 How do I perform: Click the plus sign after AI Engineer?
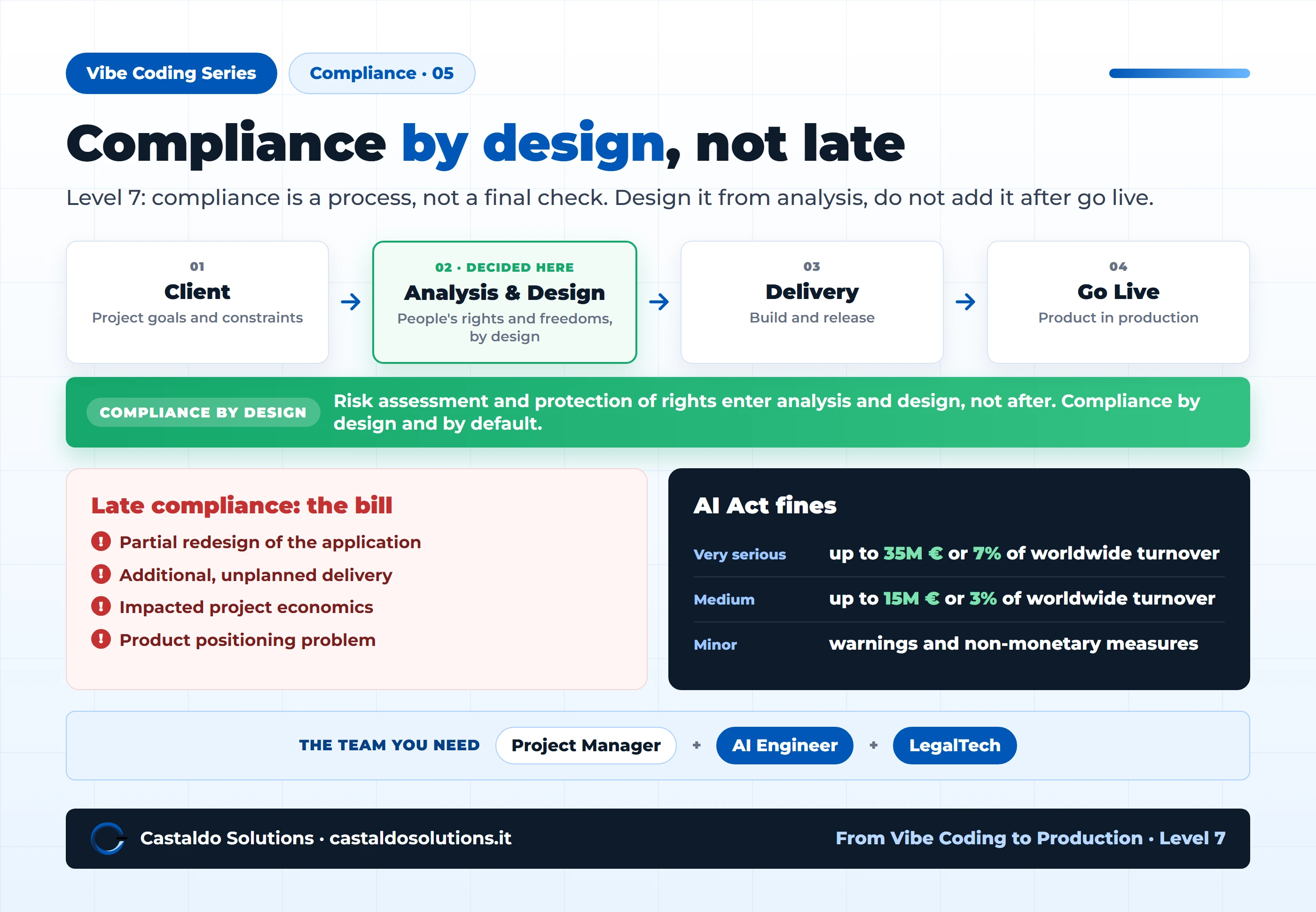pyautogui.click(x=873, y=745)
